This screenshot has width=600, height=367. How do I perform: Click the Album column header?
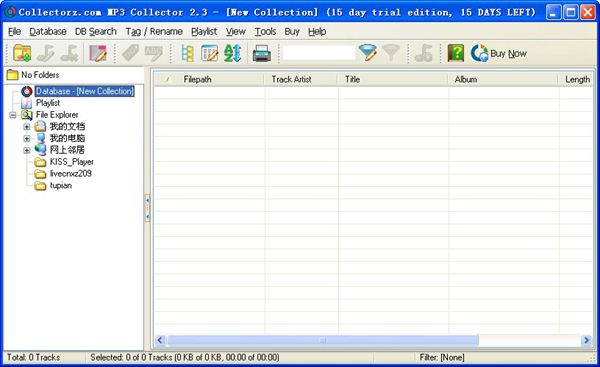(504, 79)
